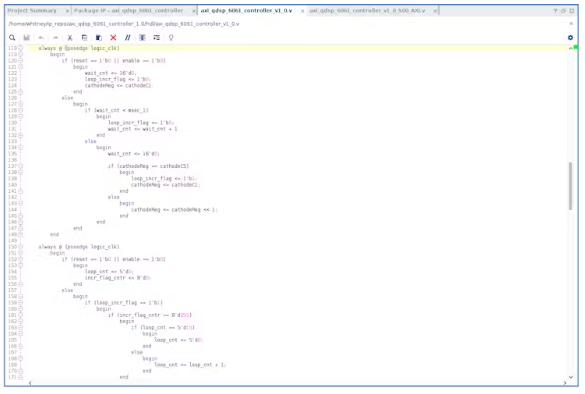Click the line 'if (cathodeReg == cathodeC5)'
The height and width of the screenshot is (394, 585).
[x=148, y=166]
